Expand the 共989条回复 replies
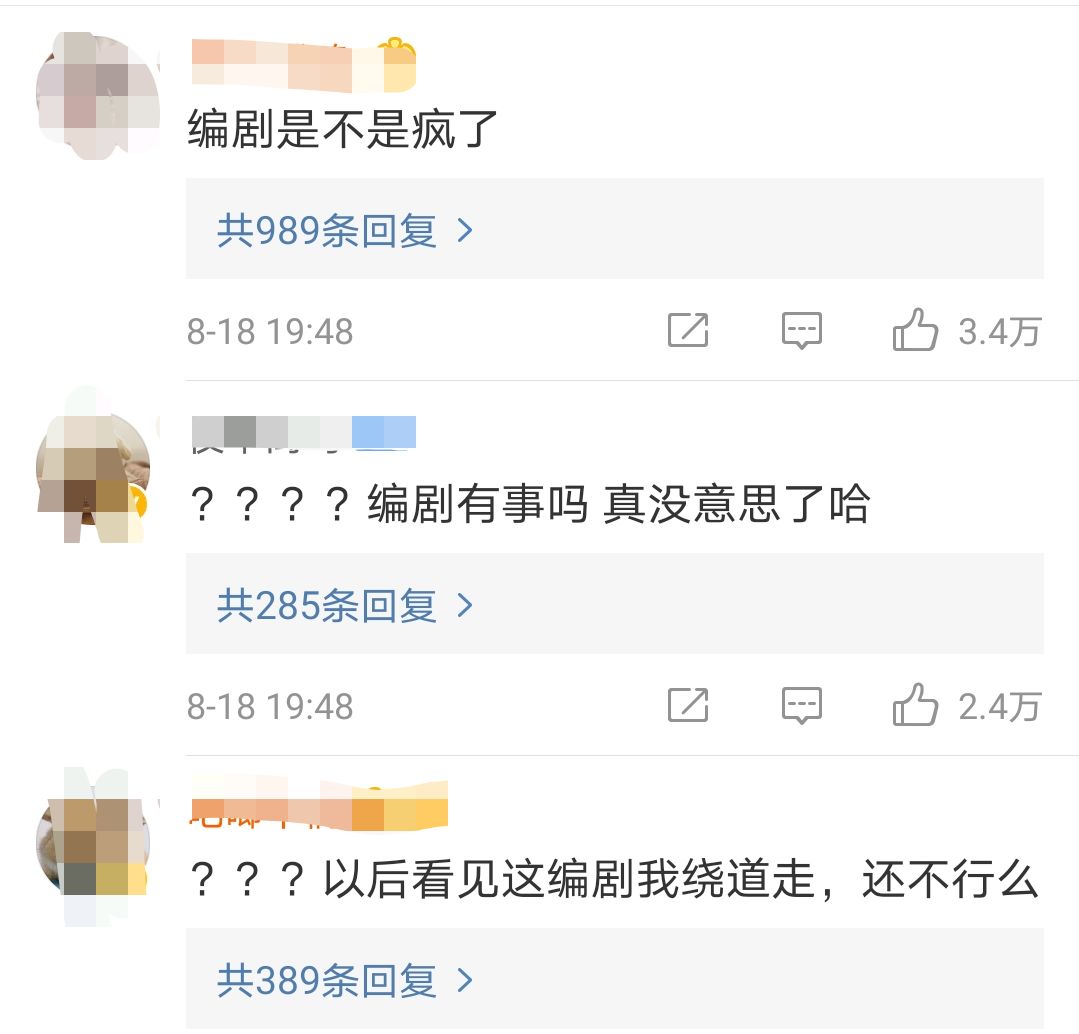This screenshot has width=1079, height=1034. point(615,229)
